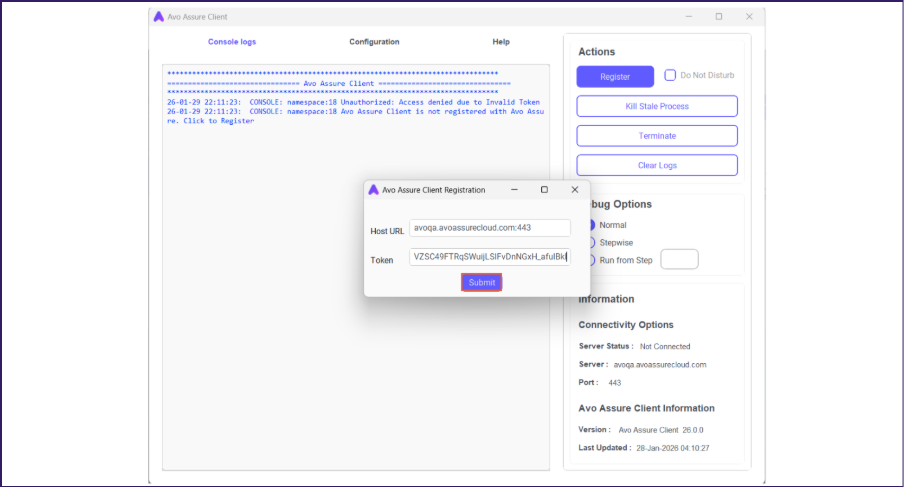Click the Kill Stale Process button
This screenshot has height=487, width=904.
[657, 106]
